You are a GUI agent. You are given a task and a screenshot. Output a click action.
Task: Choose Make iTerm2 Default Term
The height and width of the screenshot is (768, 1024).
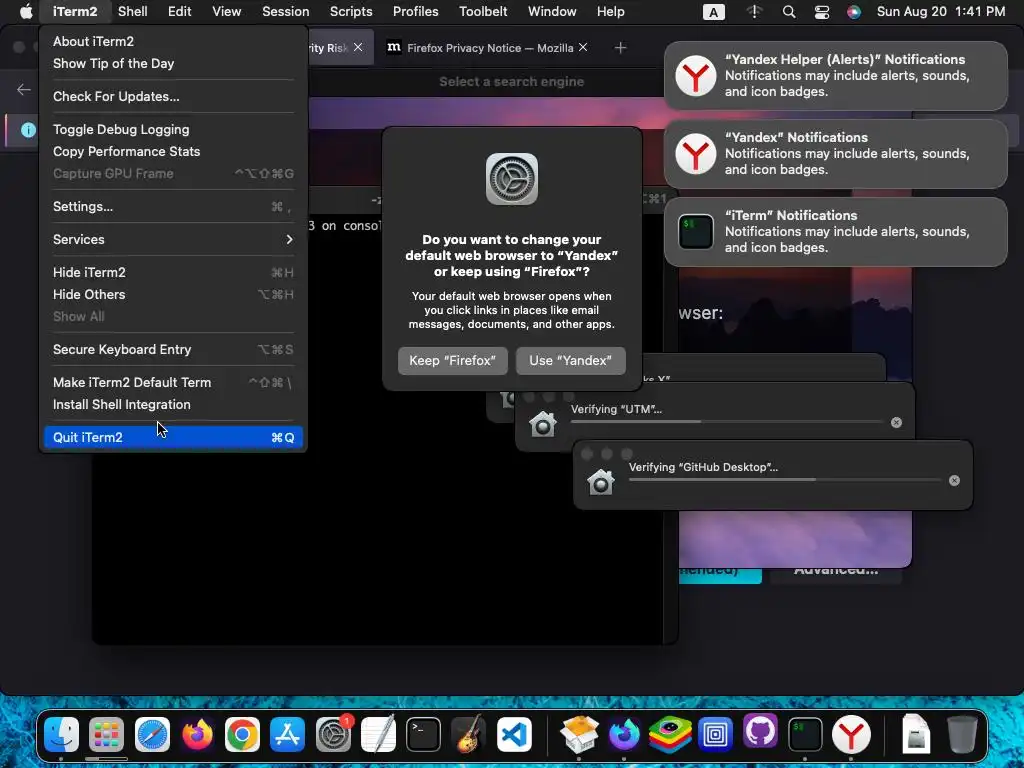point(173,383)
